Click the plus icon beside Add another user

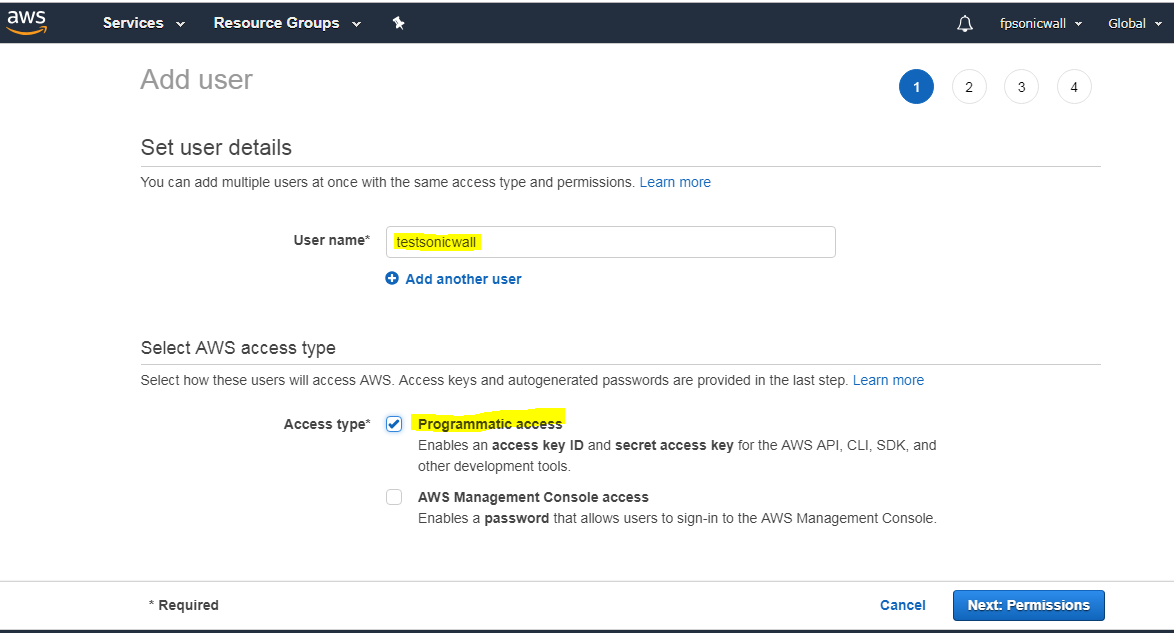pyautogui.click(x=392, y=279)
